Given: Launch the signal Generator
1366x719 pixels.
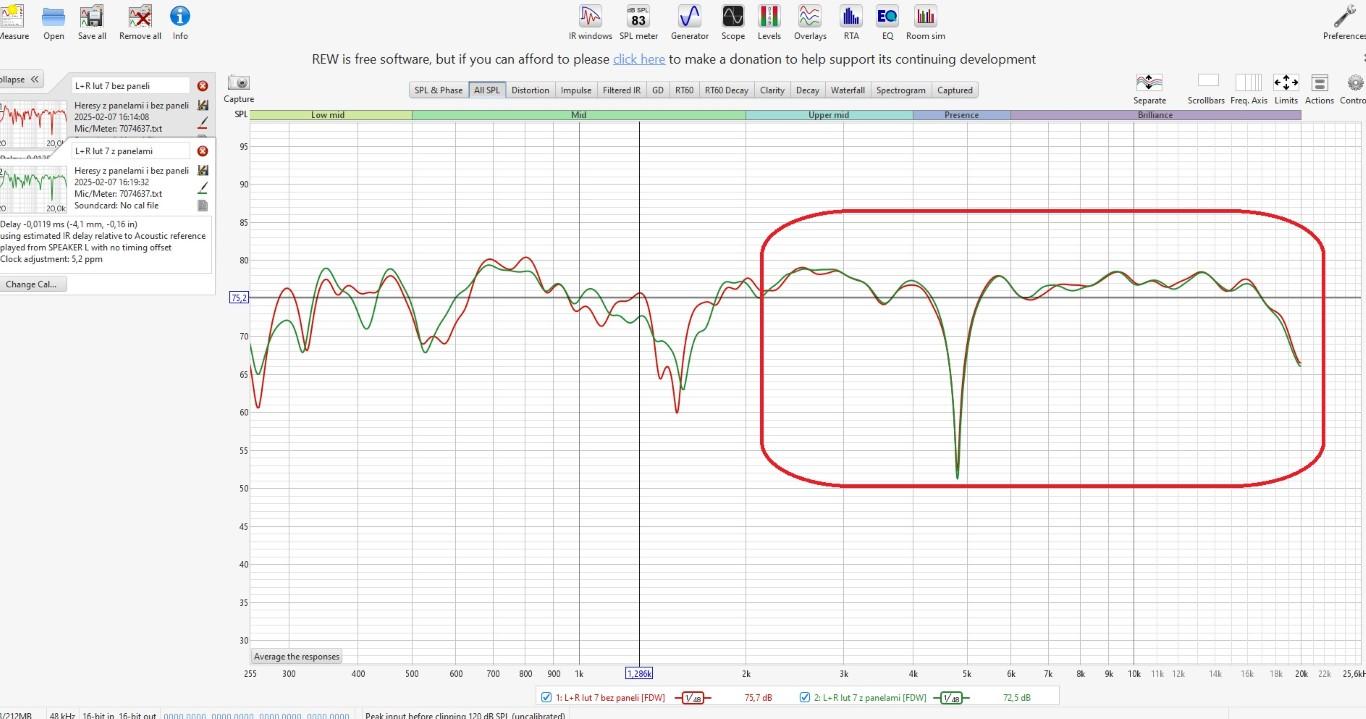Looking at the screenshot, I should click(689, 16).
